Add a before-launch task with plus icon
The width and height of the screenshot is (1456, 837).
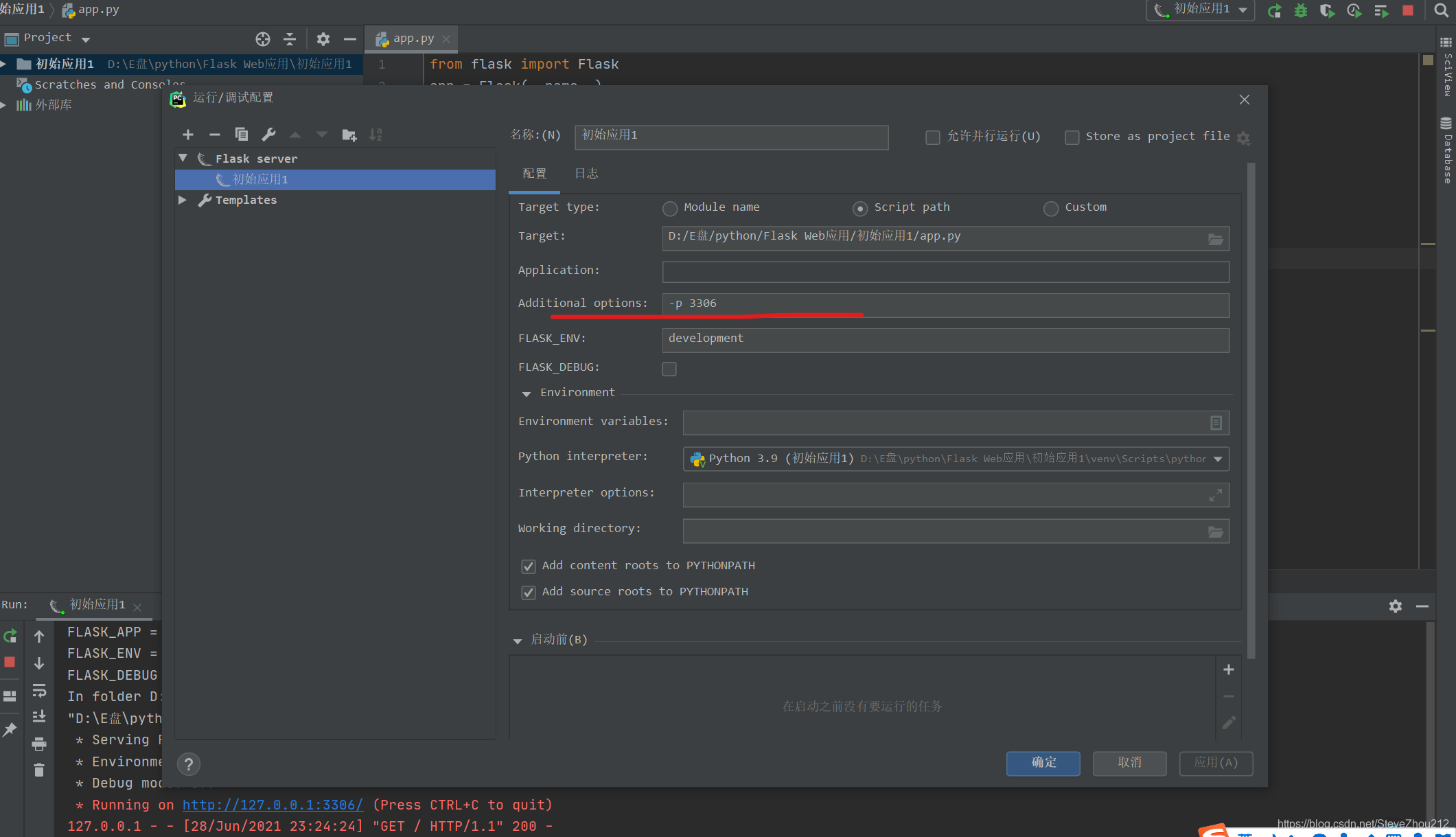(1229, 669)
